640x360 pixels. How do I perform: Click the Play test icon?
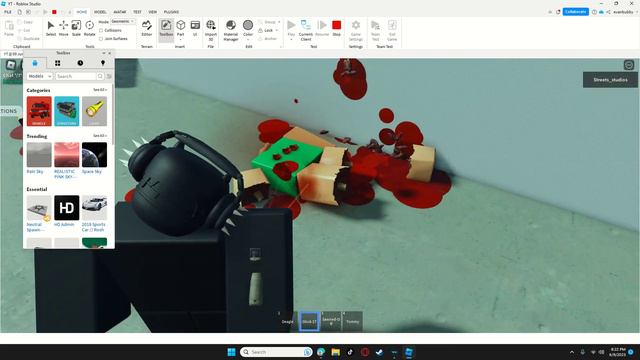point(291,25)
